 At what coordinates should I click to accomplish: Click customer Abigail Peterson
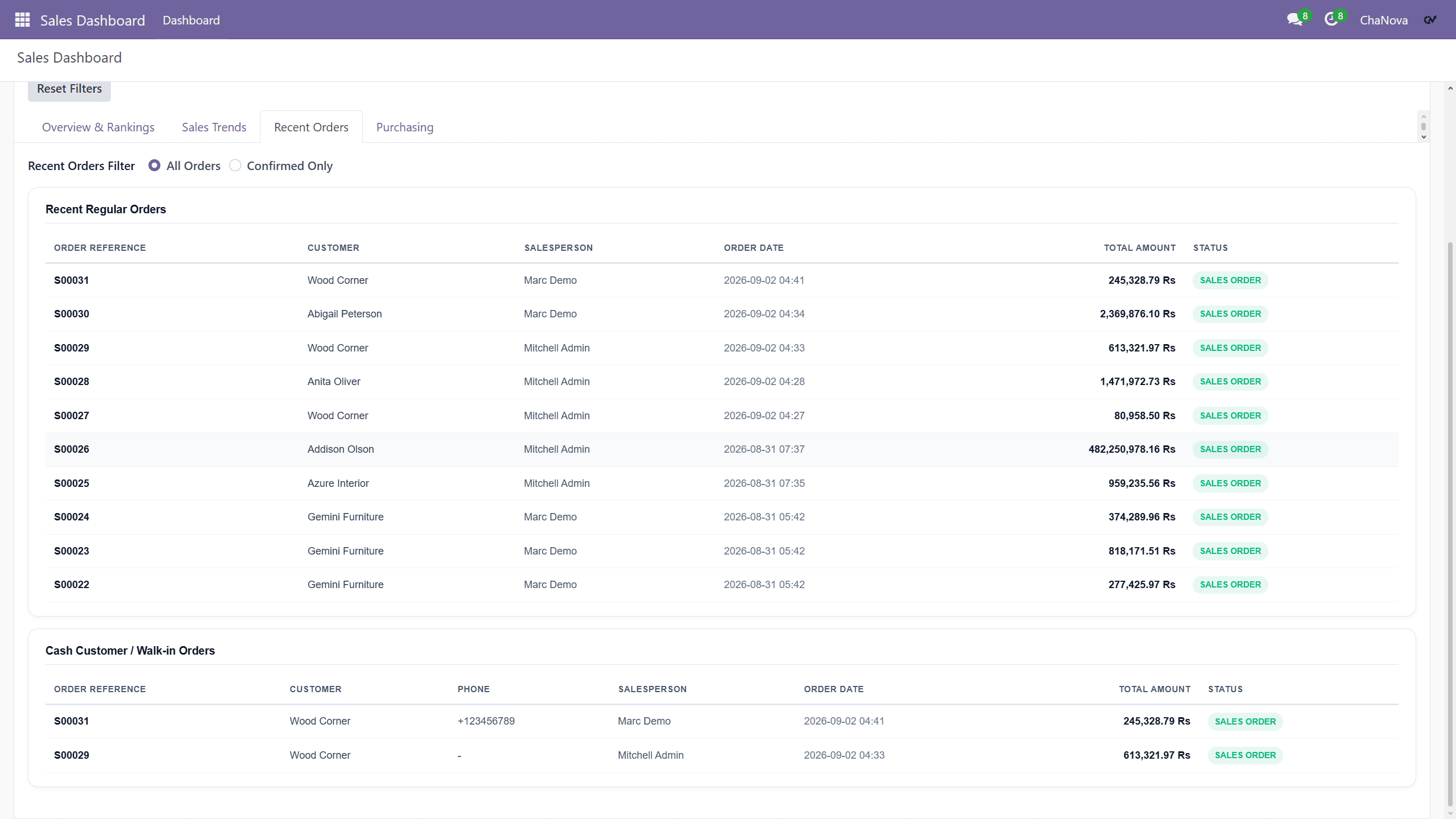tap(345, 314)
